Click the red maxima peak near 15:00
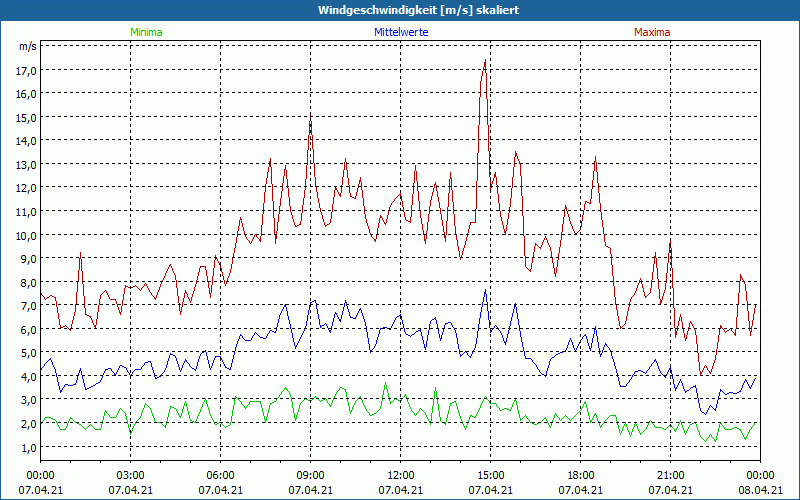 tap(485, 61)
